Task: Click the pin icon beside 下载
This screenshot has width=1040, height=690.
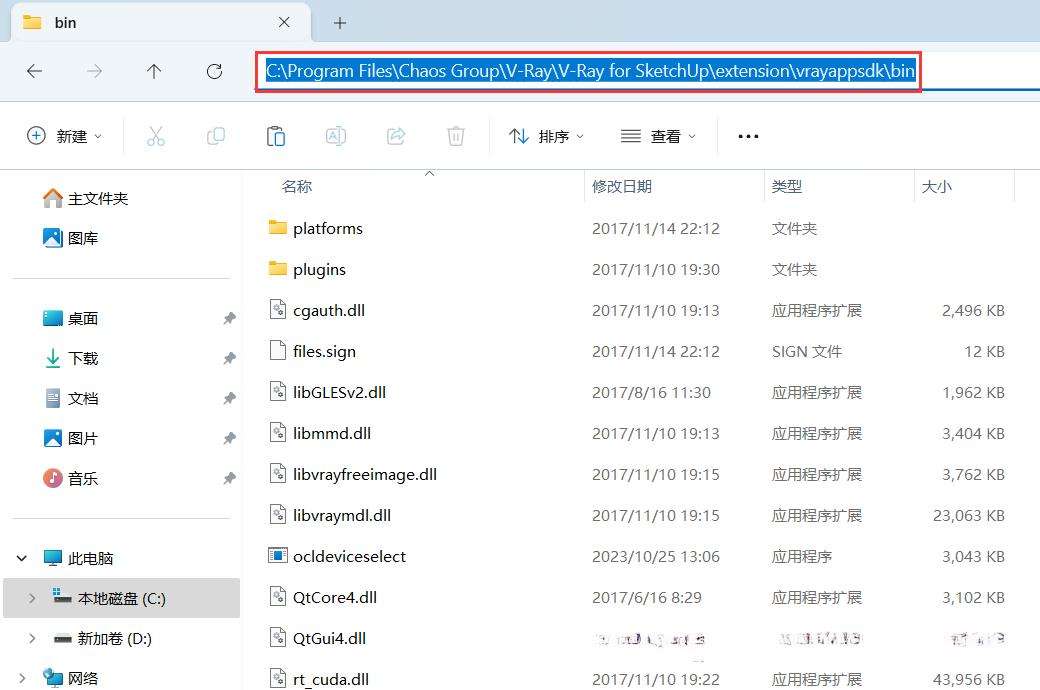Action: 229,358
